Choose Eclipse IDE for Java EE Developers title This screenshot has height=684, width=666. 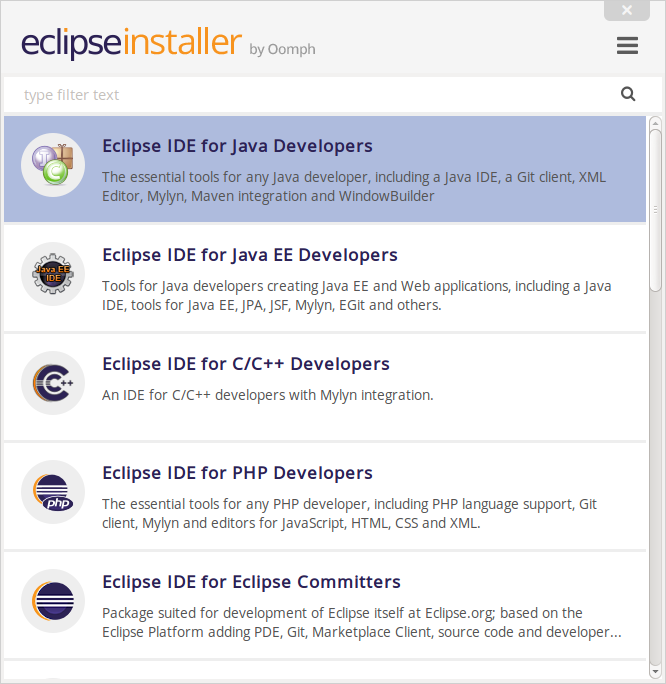[250, 255]
